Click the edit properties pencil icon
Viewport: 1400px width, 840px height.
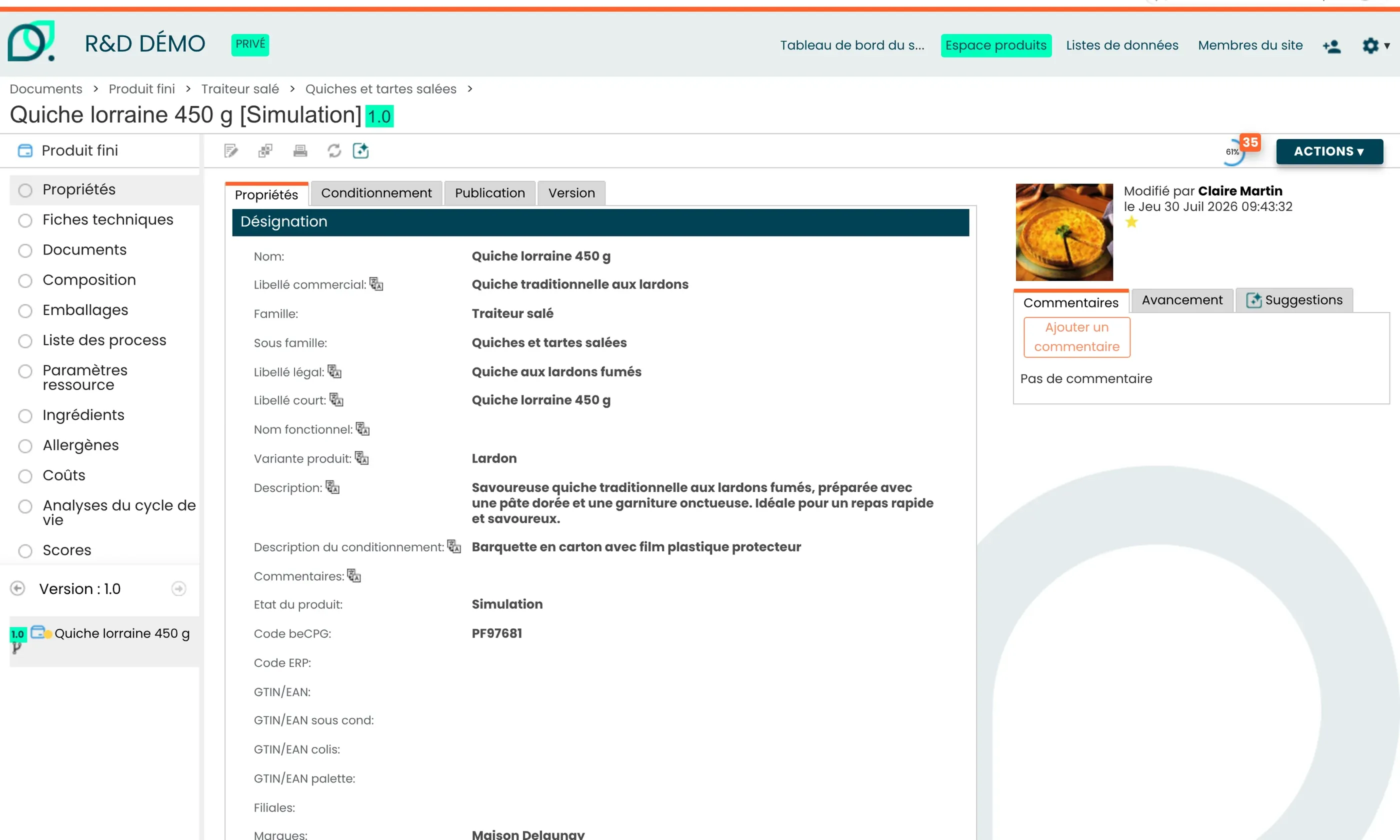(x=231, y=151)
